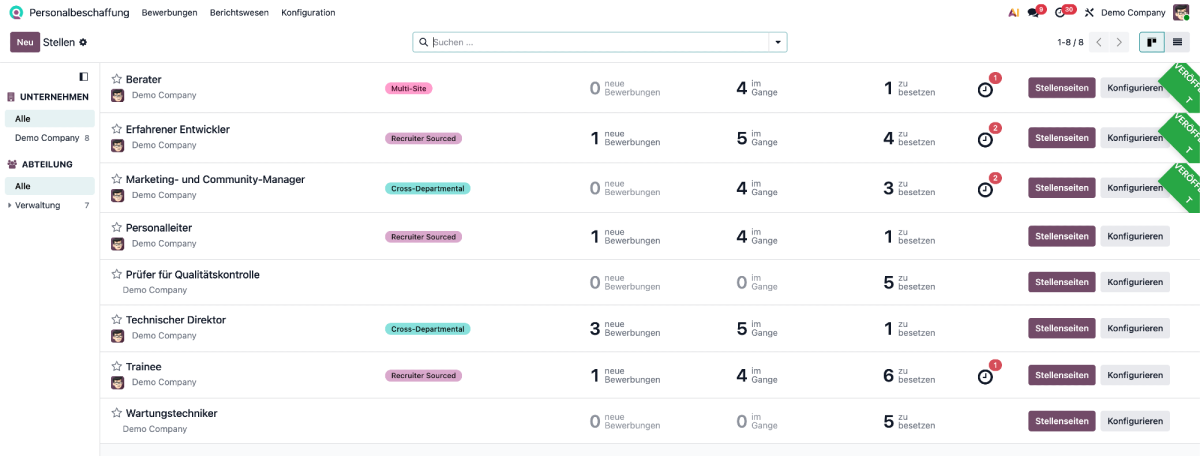The image size is (1200, 456).
Task: Click Konfigurieren for Personalleiter
Action: point(1135,236)
